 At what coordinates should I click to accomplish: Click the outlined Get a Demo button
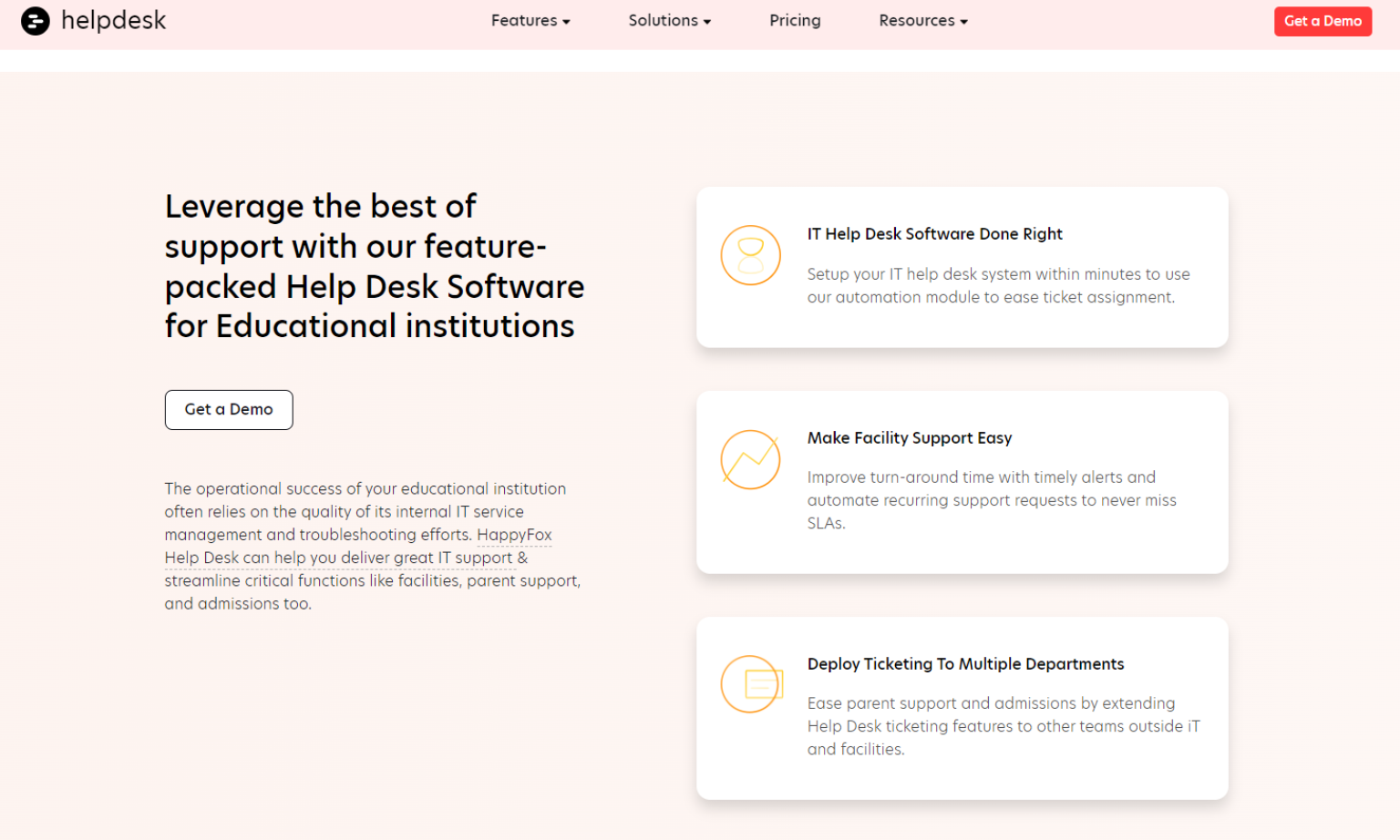click(229, 410)
